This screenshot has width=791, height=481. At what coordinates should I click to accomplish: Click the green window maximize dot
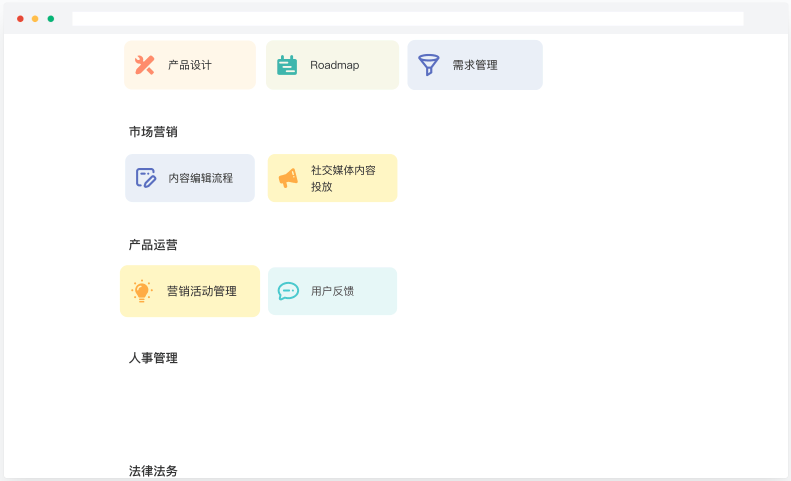pyautogui.click(x=51, y=19)
